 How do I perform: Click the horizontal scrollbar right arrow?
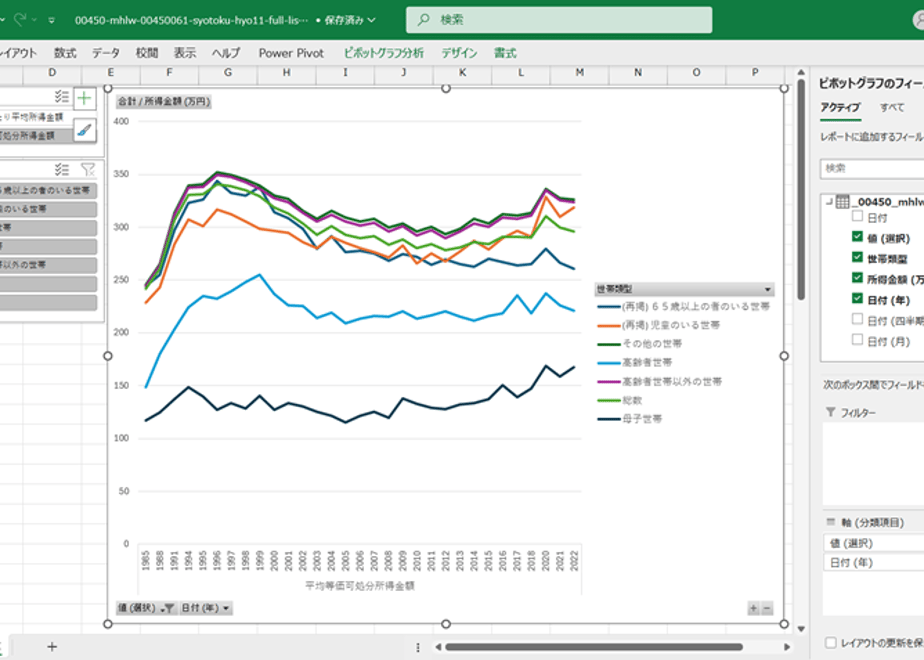[787, 647]
